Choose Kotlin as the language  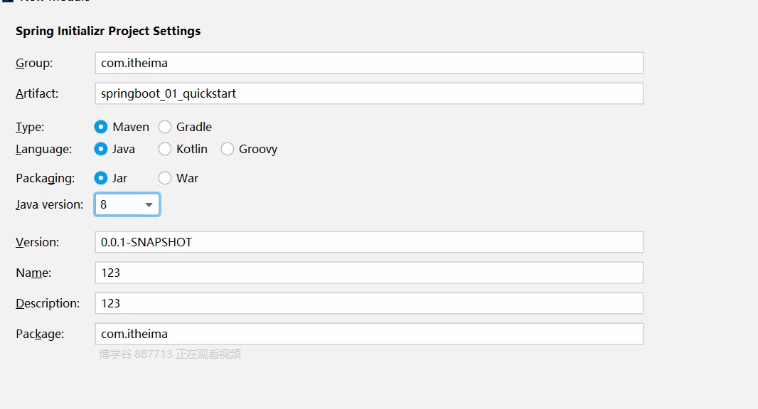pyautogui.click(x=165, y=149)
